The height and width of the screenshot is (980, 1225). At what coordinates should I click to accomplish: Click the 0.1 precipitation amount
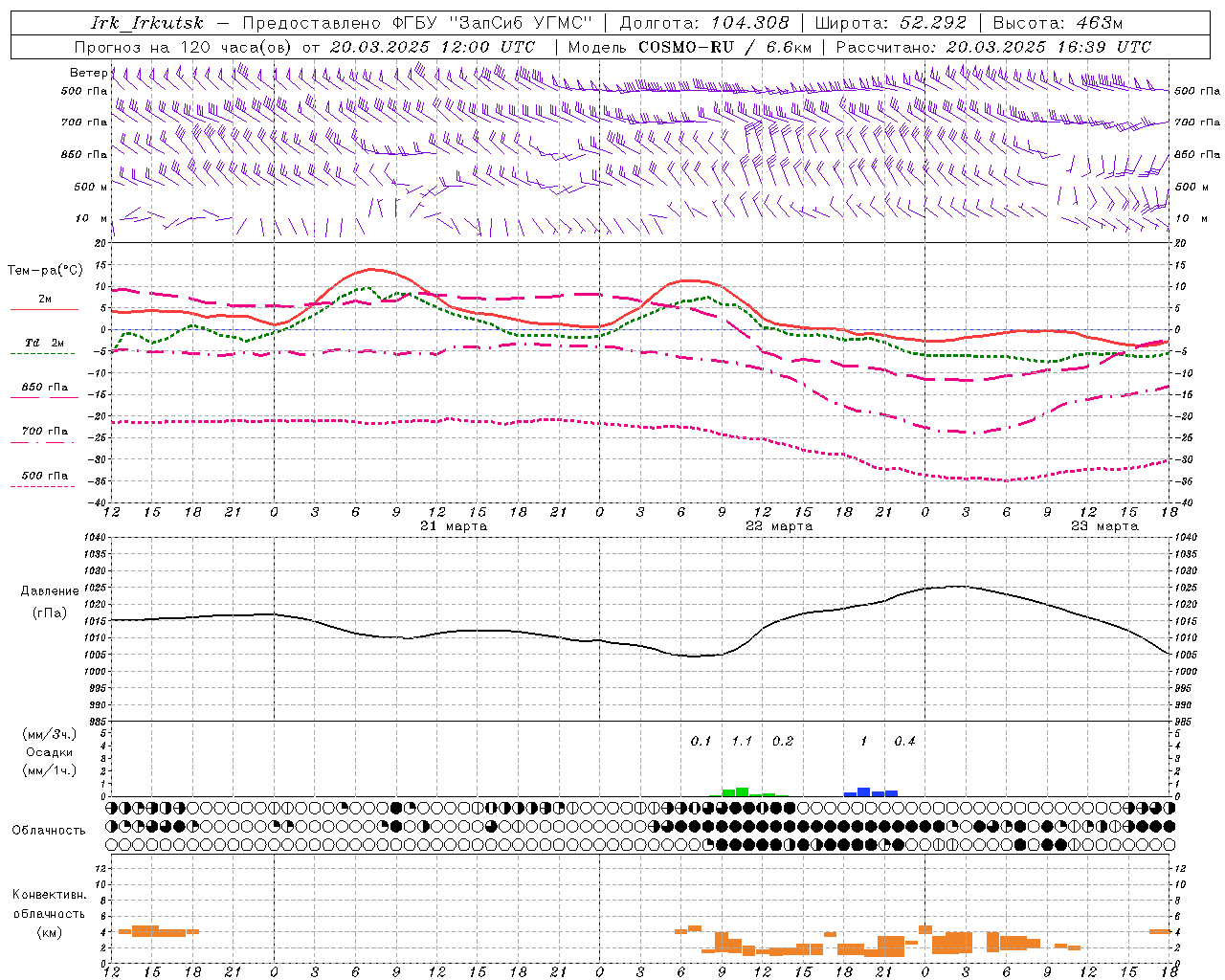tap(701, 741)
